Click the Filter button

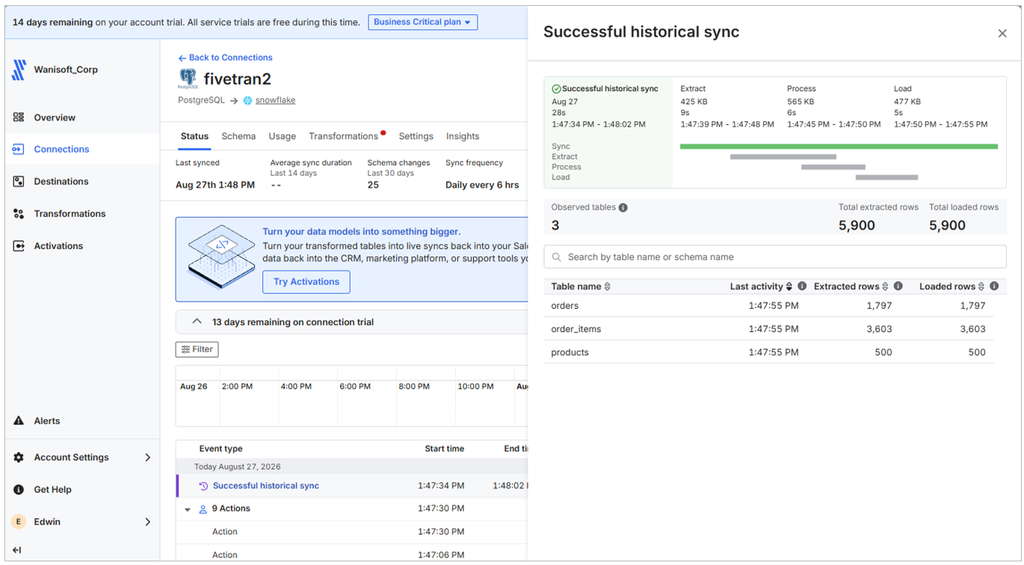197,349
